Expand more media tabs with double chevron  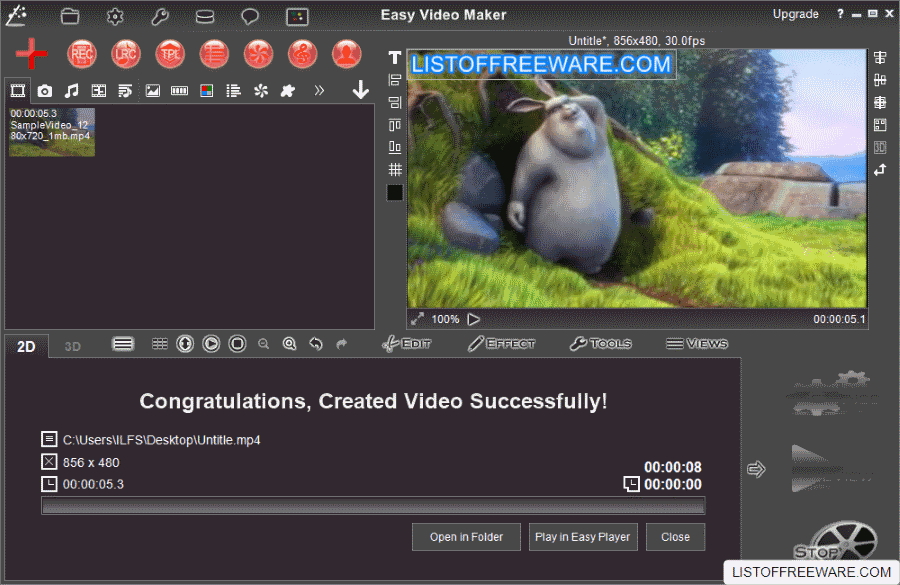[319, 90]
